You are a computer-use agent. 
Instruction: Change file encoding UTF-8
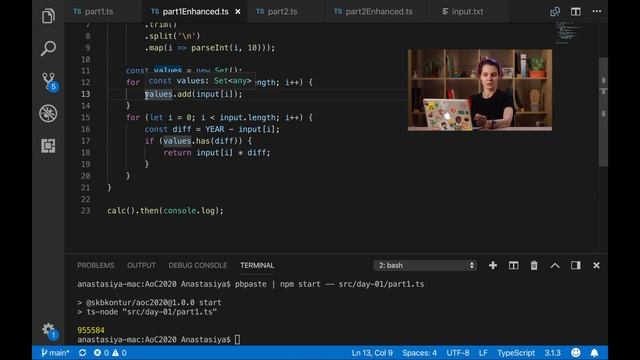click(458, 353)
